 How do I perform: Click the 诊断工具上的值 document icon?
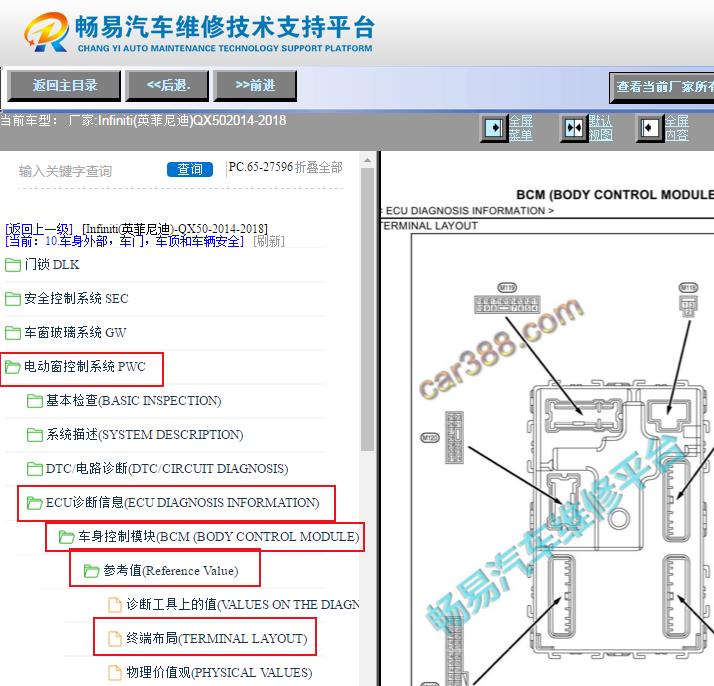coord(115,605)
